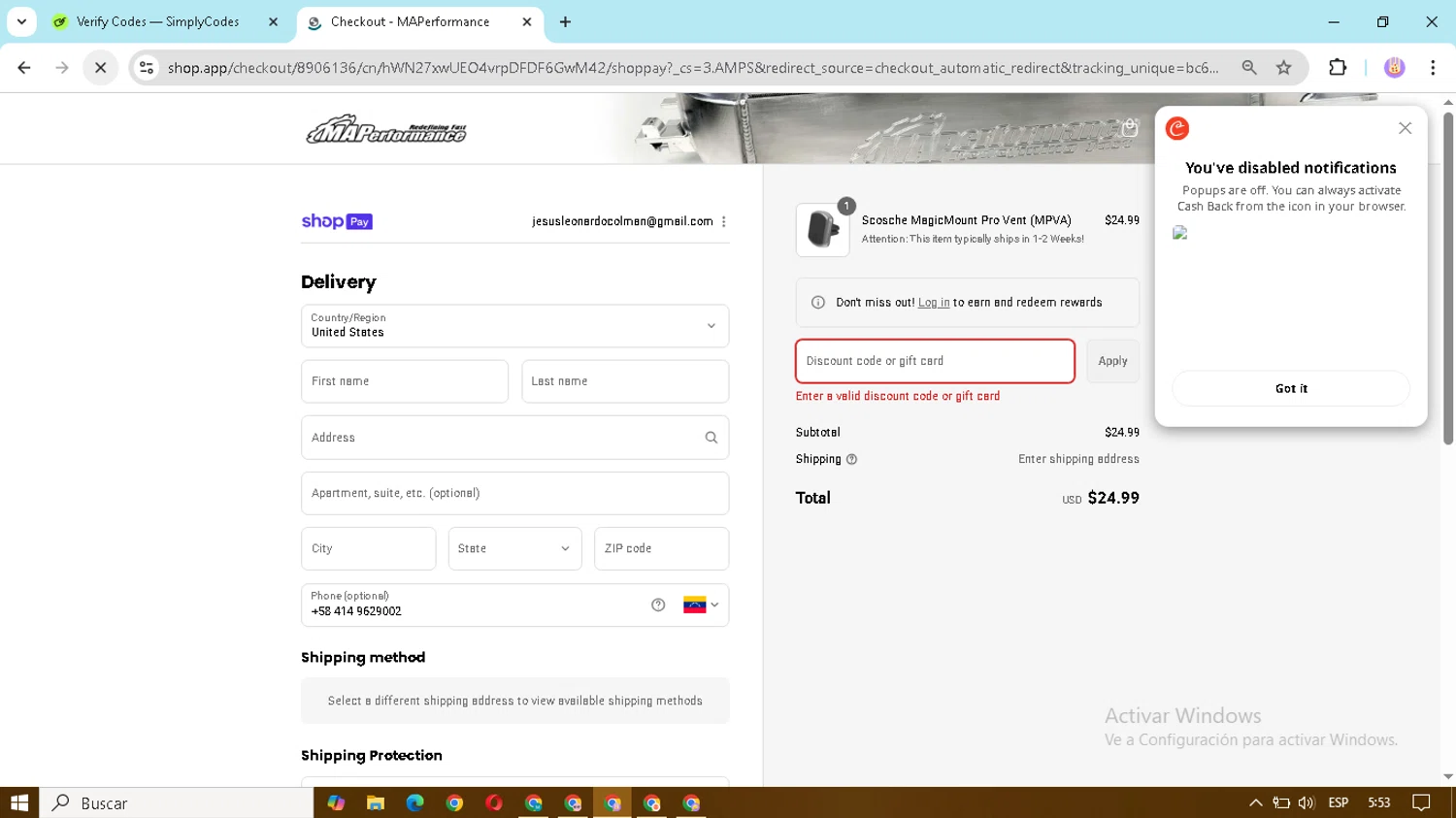Open the State dropdown

(x=515, y=548)
